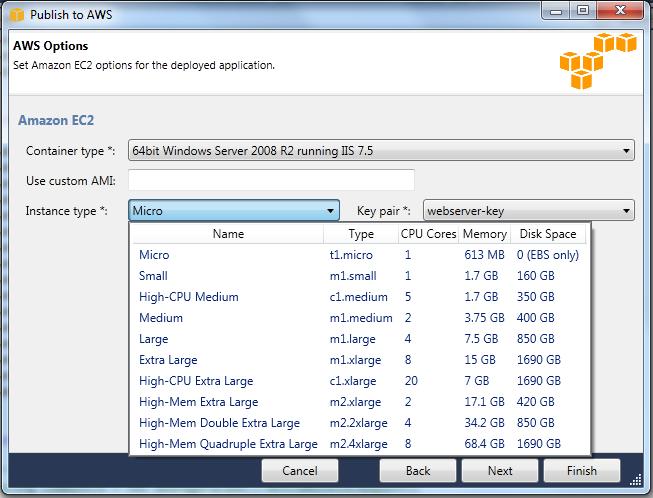The height and width of the screenshot is (498, 653).
Task: Select the Medium instance row
Action: (x=360, y=318)
